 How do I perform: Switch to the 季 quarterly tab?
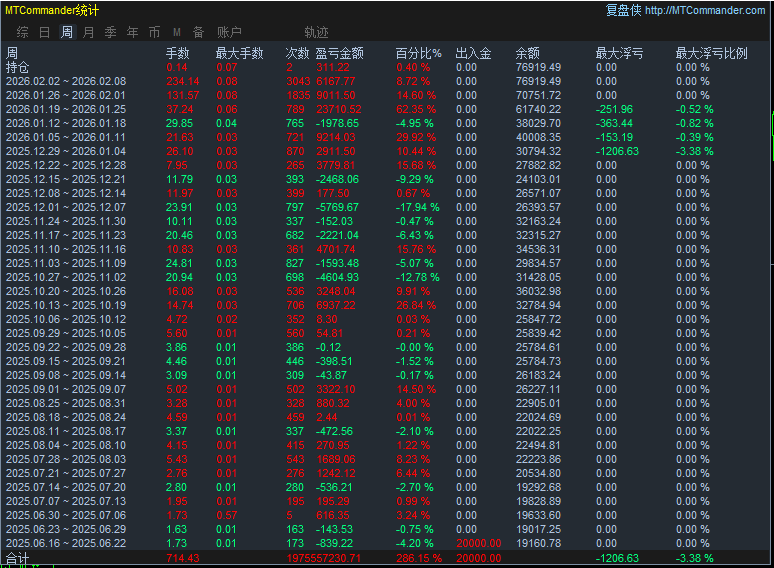coord(111,32)
